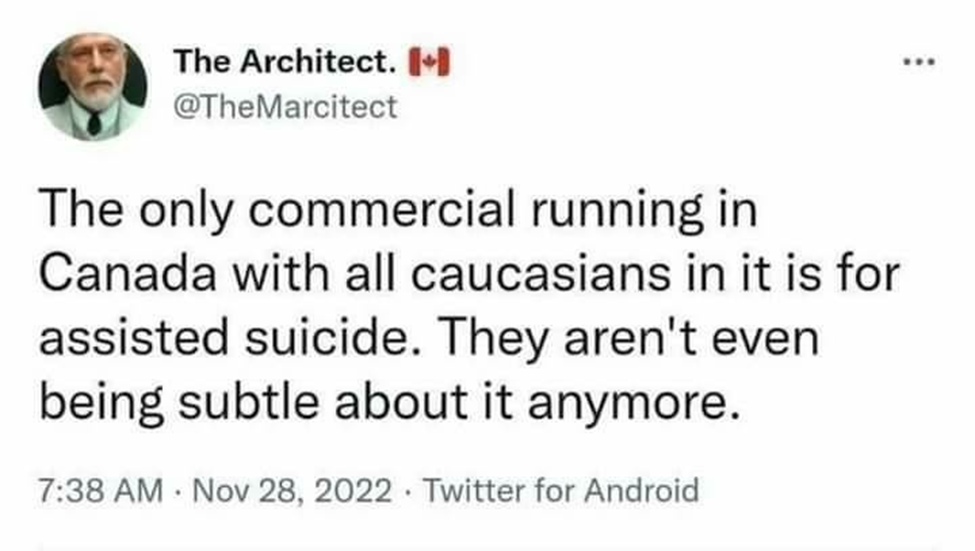Click the year "2022" in the date

click(x=361, y=491)
